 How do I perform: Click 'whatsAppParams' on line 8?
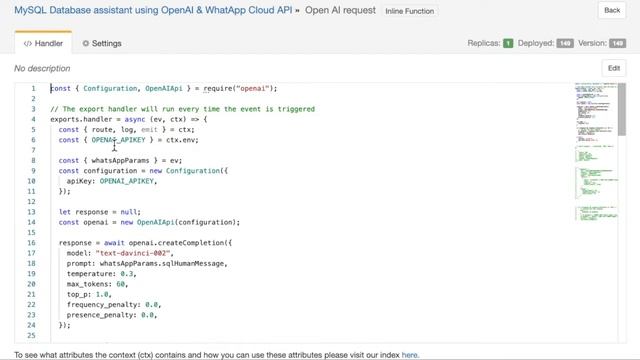coord(120,160)
